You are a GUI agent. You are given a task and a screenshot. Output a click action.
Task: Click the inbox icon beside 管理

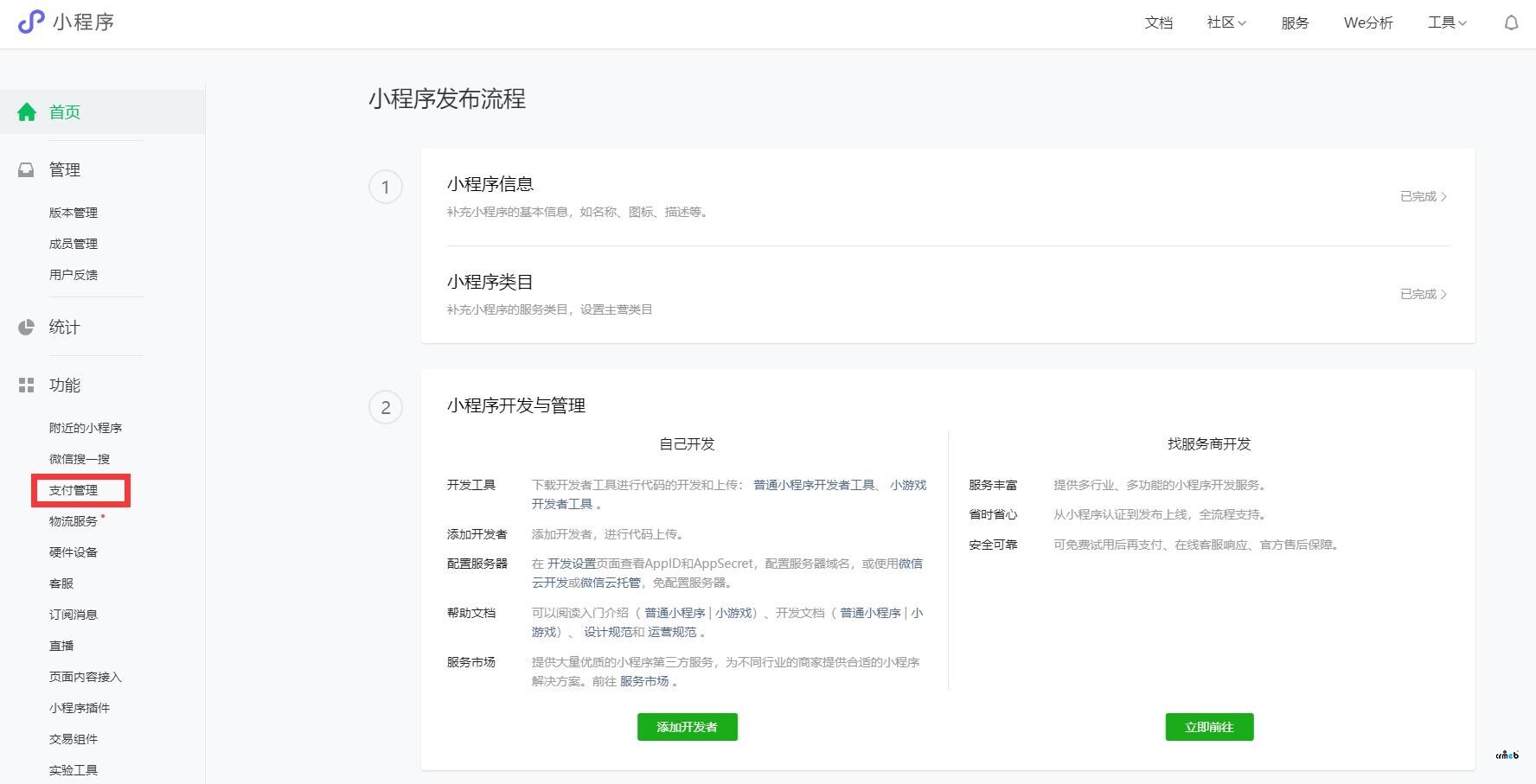[x=27, y=169]
